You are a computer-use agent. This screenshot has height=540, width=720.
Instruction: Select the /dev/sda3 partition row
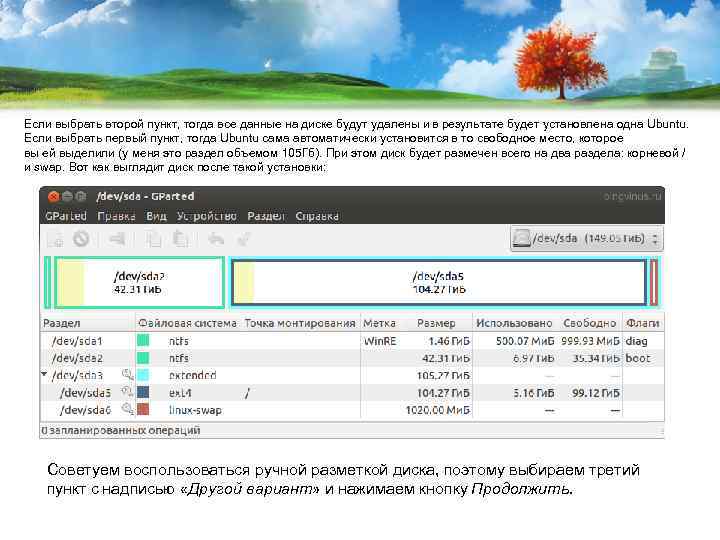[x=352, y=375]
